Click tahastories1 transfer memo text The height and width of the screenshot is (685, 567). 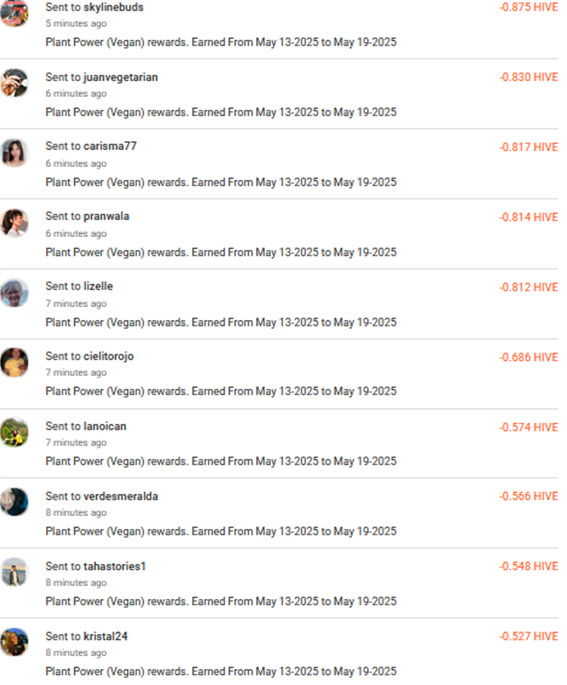coord(221,602)
